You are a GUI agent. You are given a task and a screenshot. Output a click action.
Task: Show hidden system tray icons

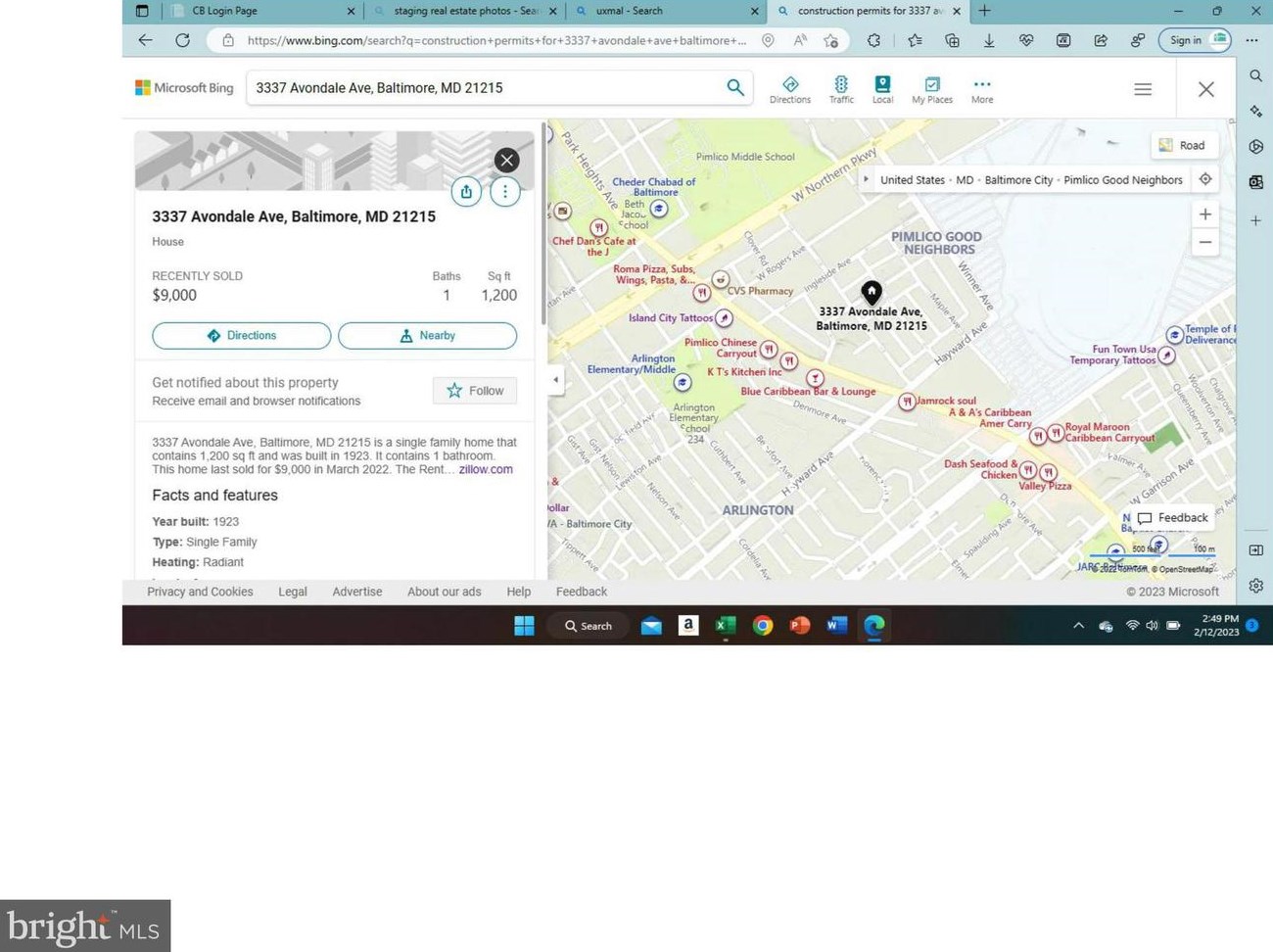tap(1078, 626)
